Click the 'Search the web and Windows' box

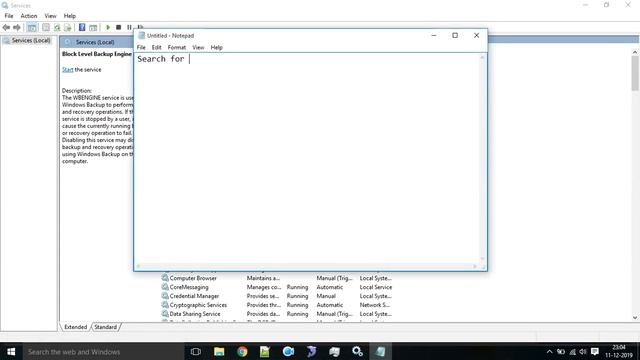click(x=103, y=351)
